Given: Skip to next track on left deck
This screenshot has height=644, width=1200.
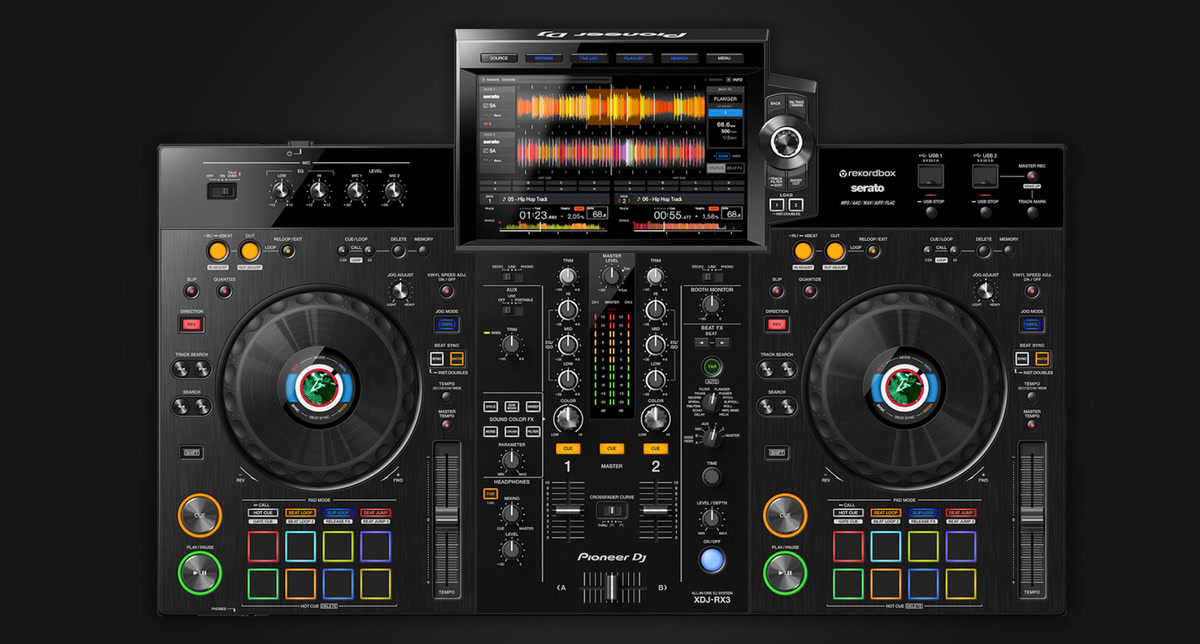Looking at the screenshot, I should click(x=203, y=369).
